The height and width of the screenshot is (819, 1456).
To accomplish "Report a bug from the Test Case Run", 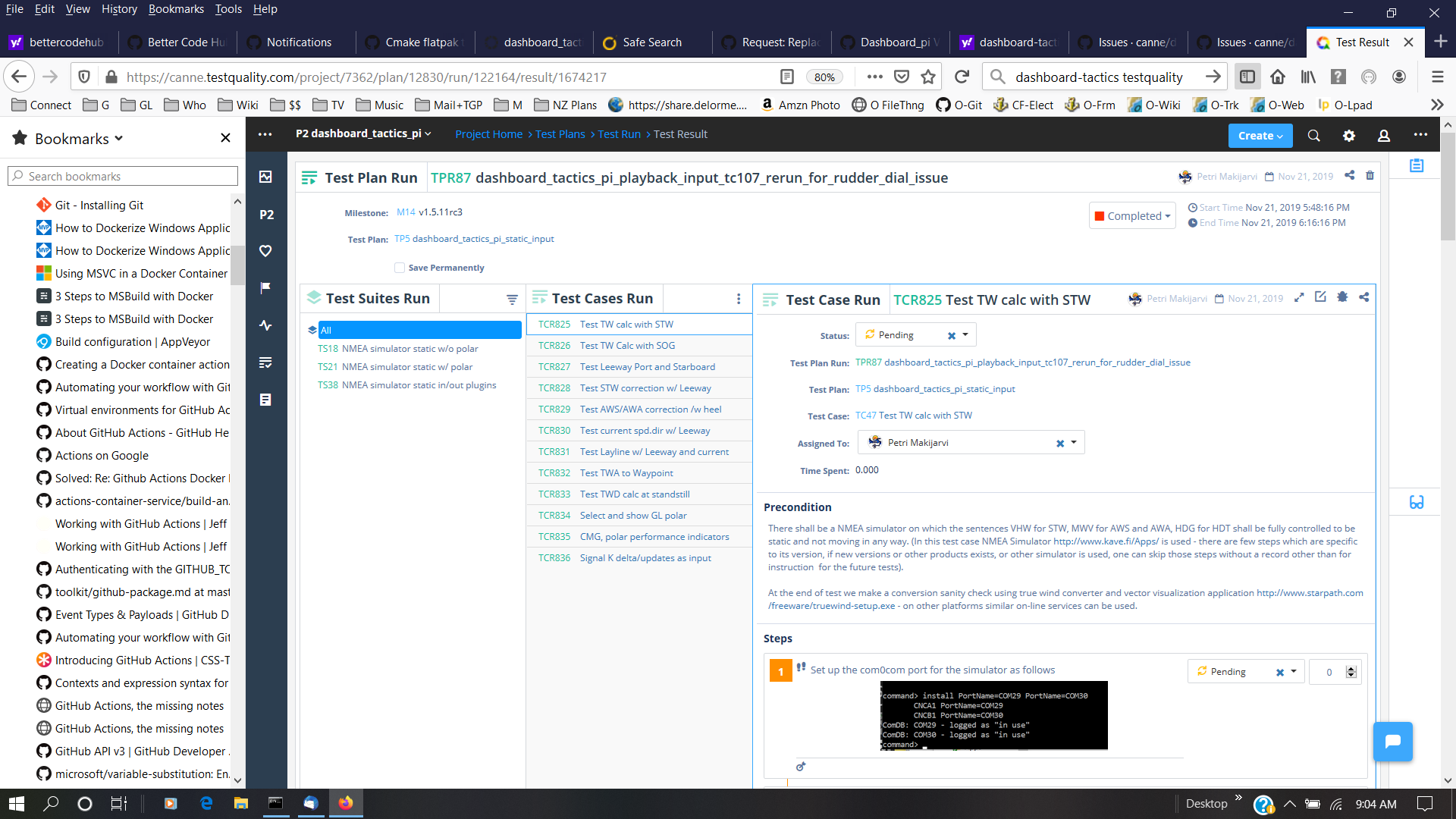I will point(1343,298).
